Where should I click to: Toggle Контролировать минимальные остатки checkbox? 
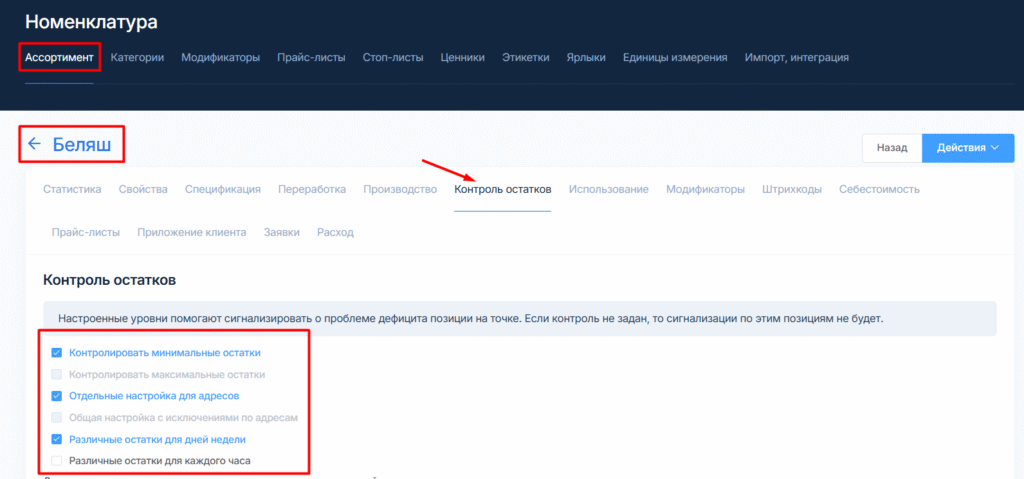pyautogui.click(x=57, y=353)
